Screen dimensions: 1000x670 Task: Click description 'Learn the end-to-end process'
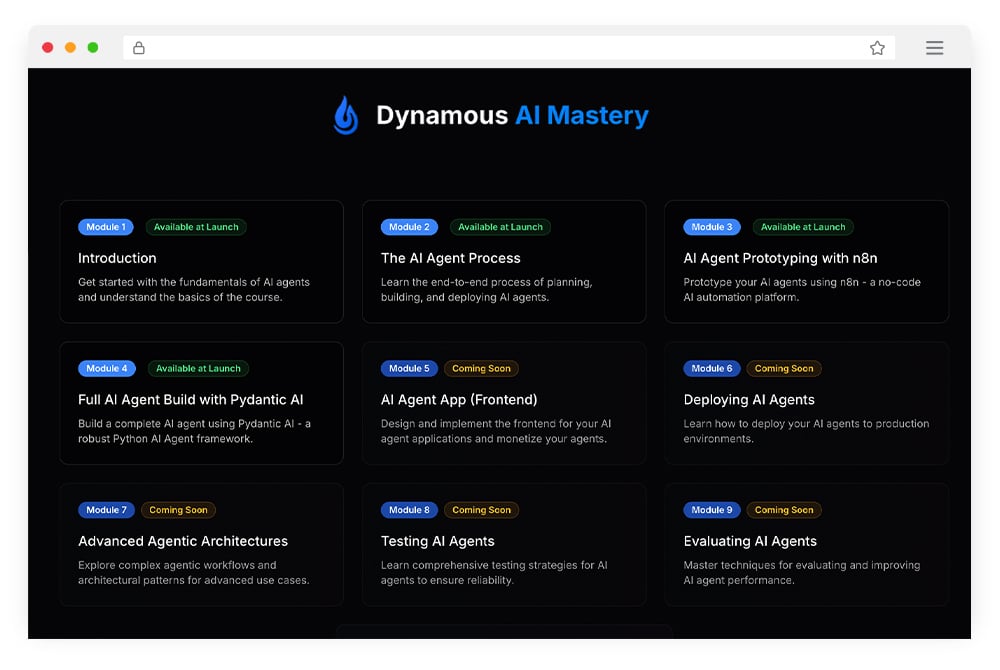pos(487,289)
